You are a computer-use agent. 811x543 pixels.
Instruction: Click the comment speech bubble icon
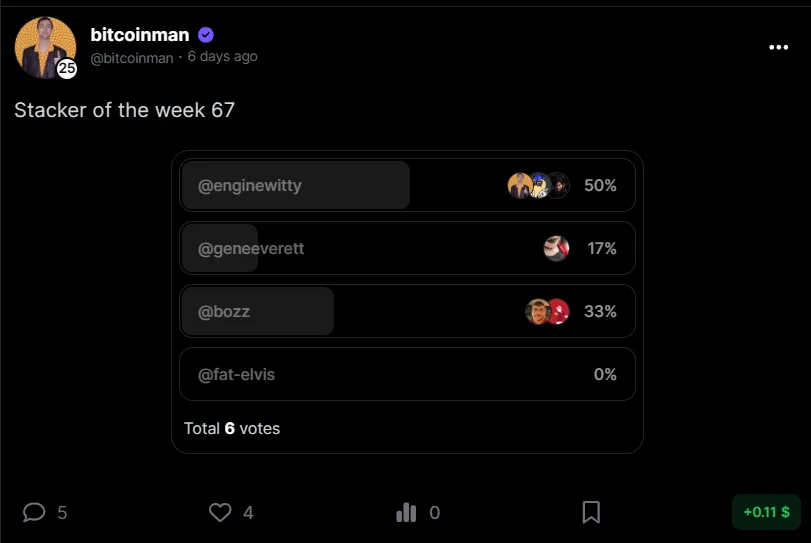click(34, 512)
